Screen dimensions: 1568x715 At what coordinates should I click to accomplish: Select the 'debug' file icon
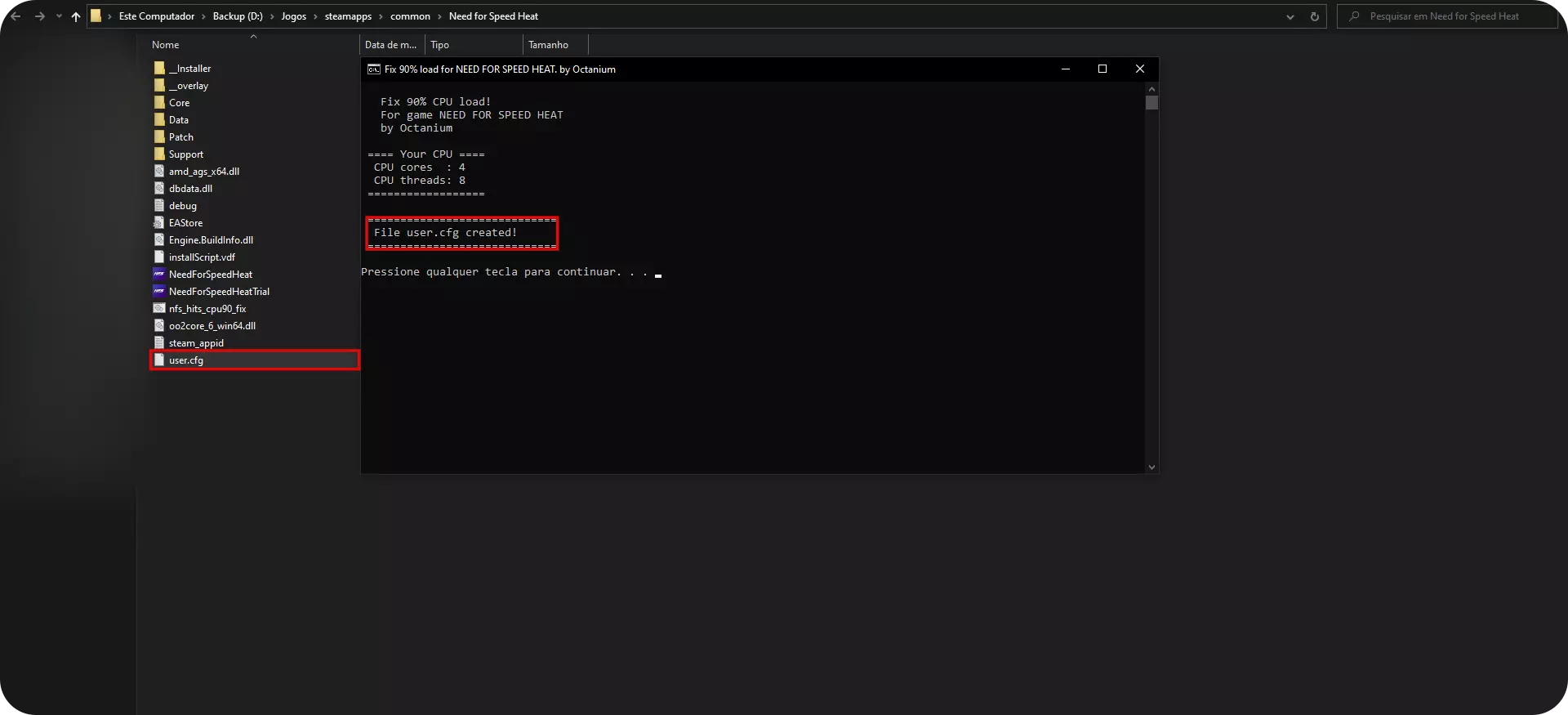click(159, 206)
